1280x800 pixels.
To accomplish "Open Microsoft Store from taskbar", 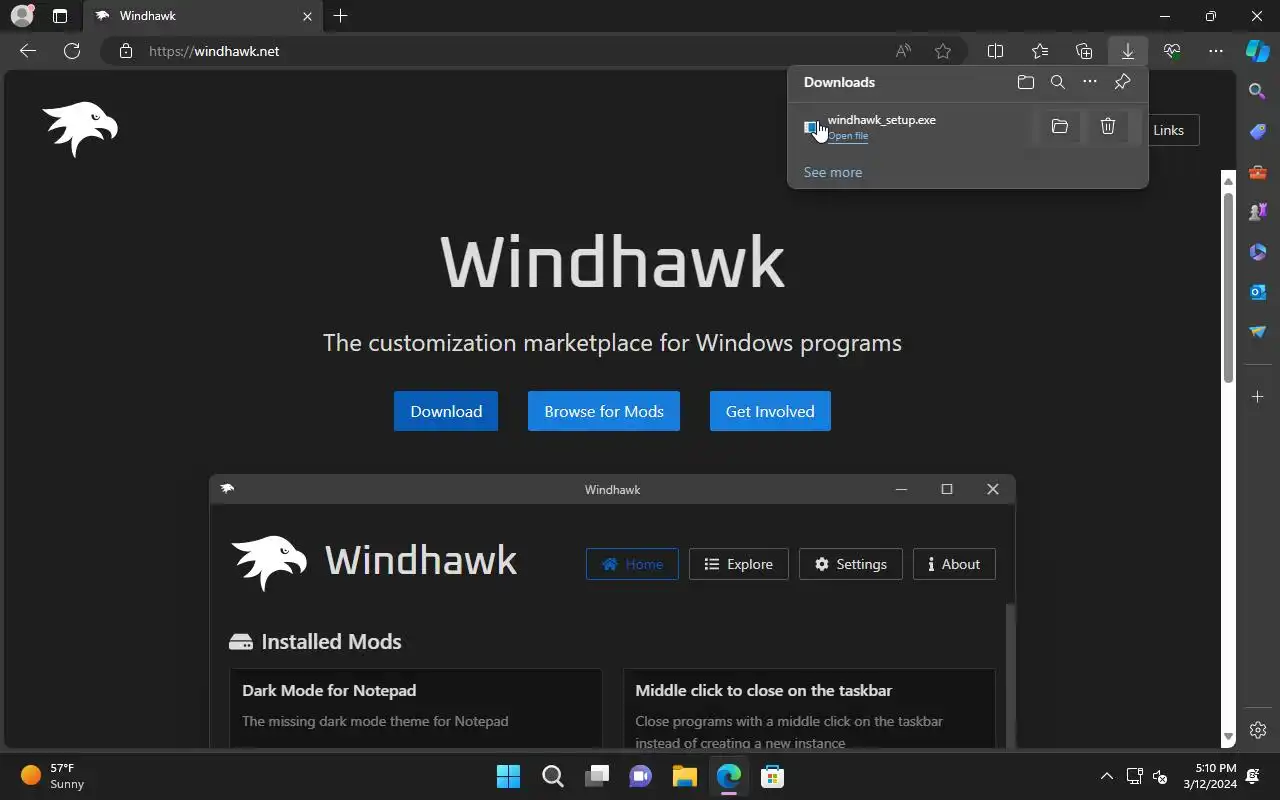I will point(772,776).
